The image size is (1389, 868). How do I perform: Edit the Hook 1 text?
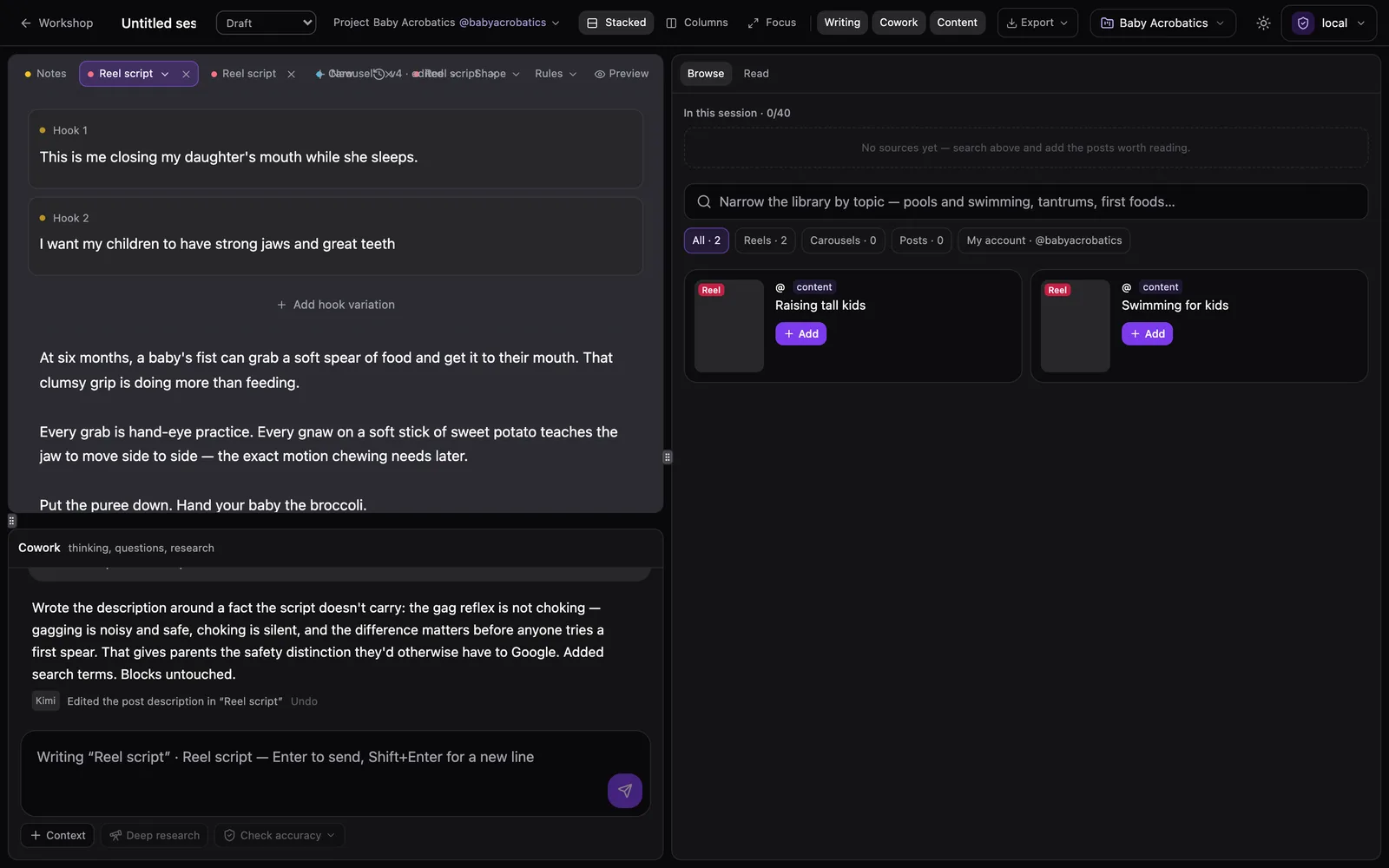click(x=228, y=157)
